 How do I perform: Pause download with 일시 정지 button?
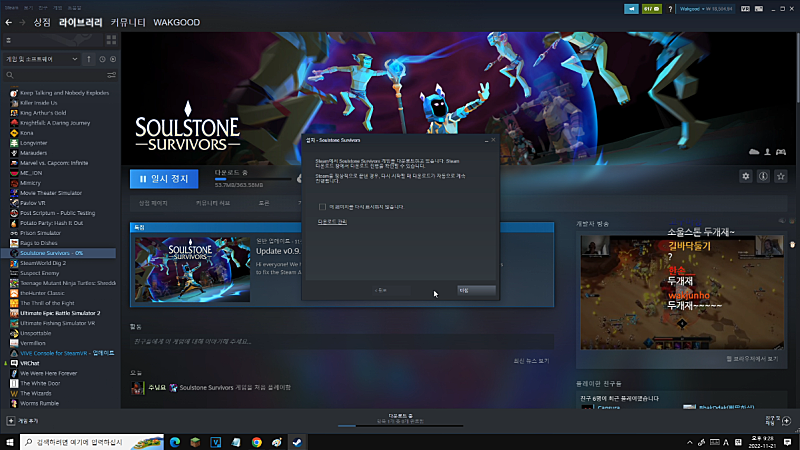pyautogui.click(x=164, y=179)
